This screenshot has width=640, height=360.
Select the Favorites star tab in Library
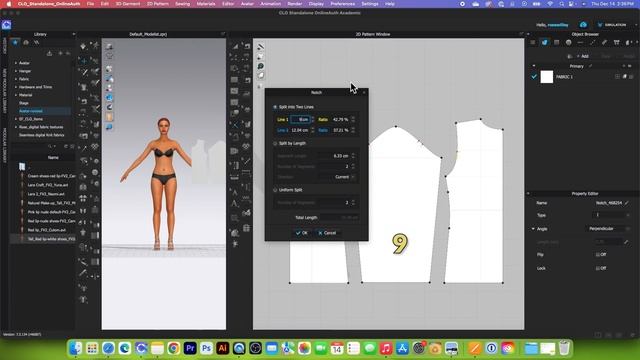[x=15, y=42]
